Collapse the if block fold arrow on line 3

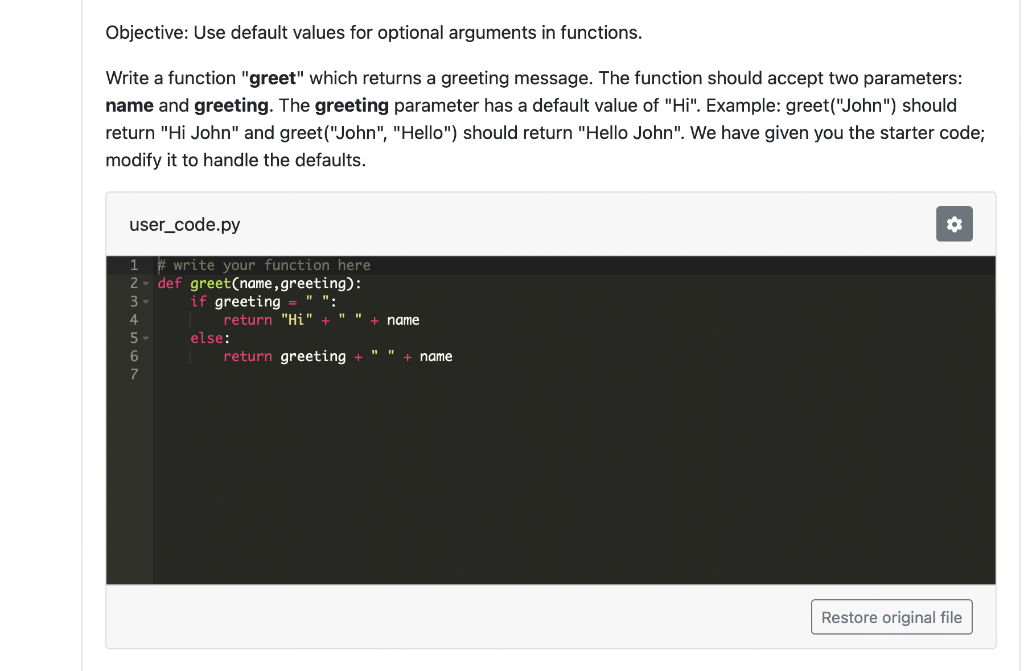[146, 301]
